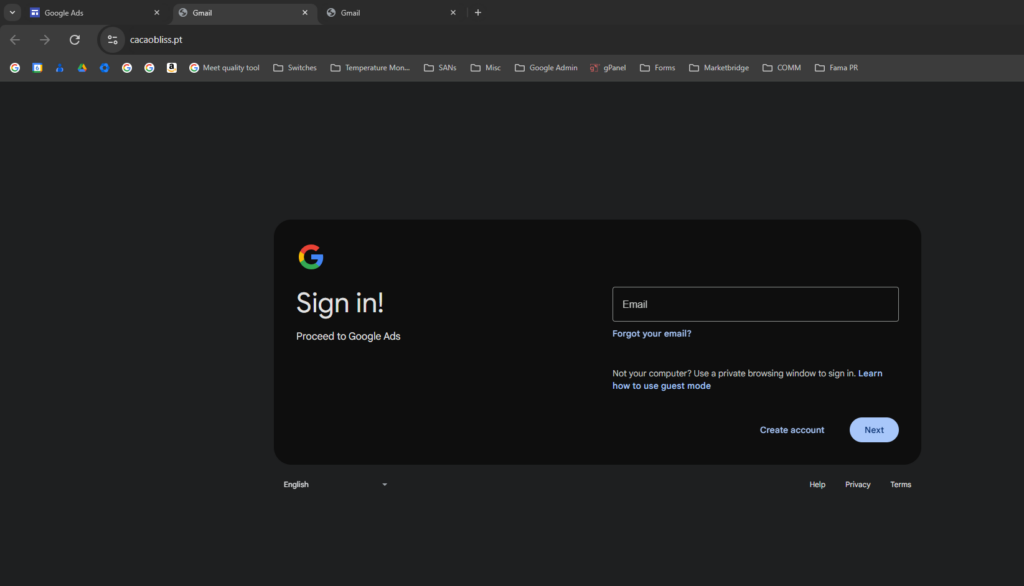Viewport: 1024px width, 586px height.
Task: Go forward to the next page
Action: [x=44, y=40]
